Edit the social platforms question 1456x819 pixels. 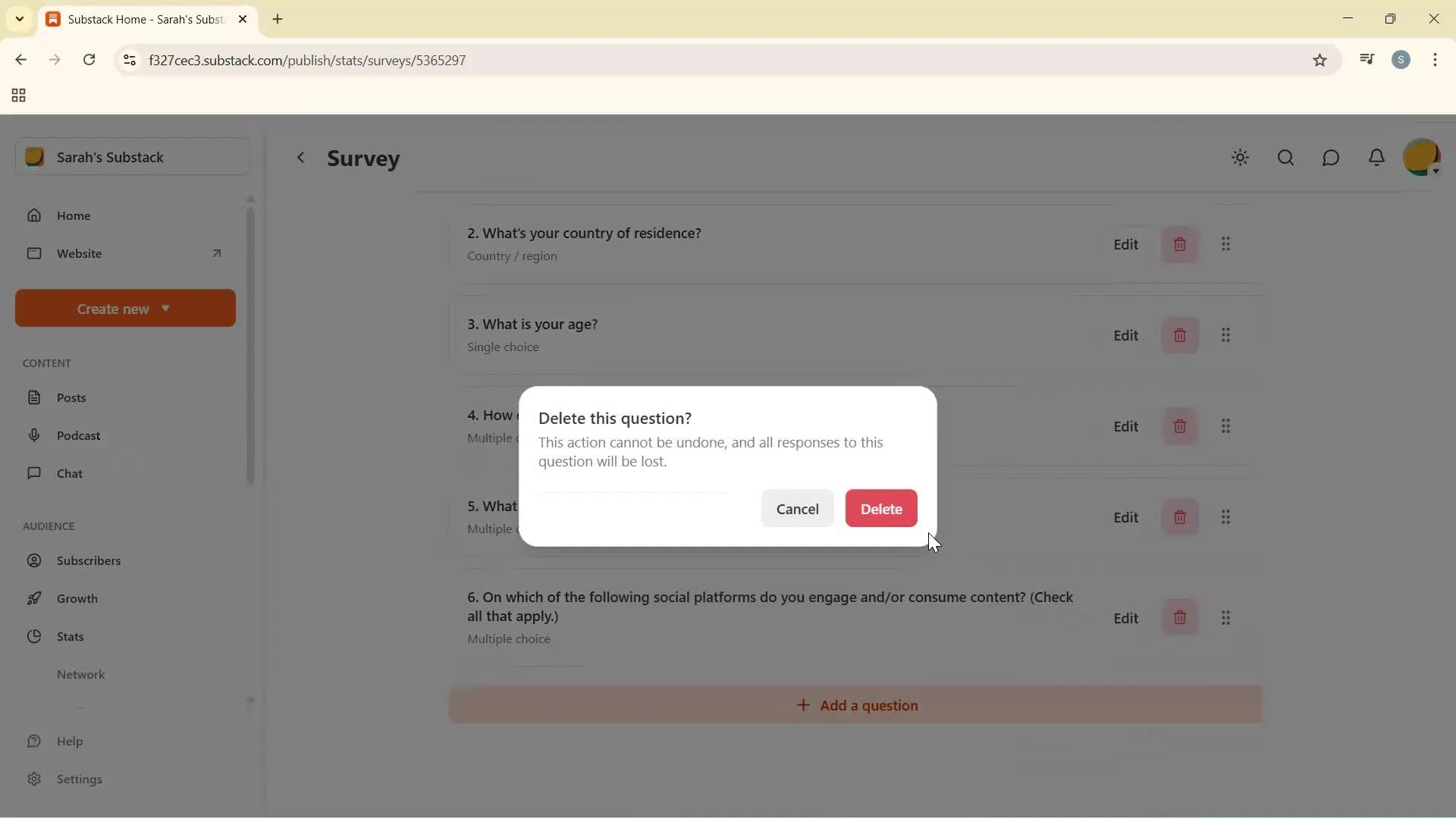1125,618
